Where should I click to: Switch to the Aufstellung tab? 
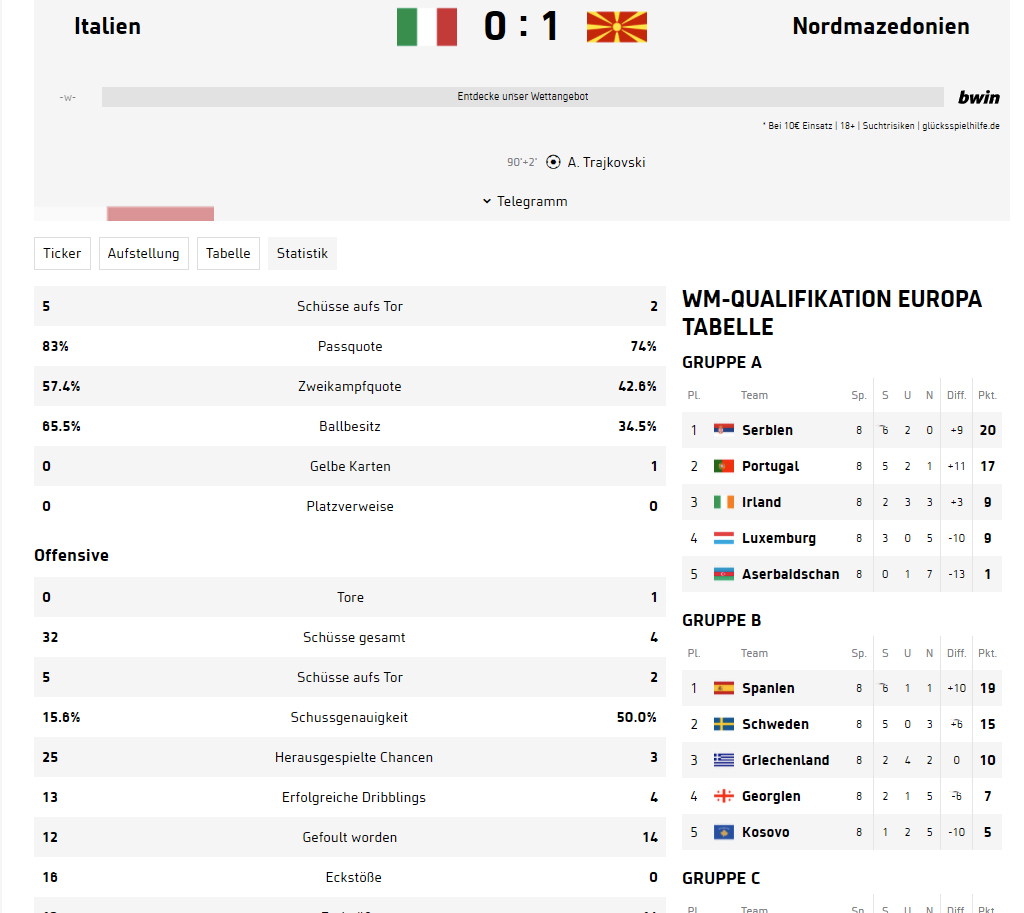pyautogui.click(x=144, y=253)
